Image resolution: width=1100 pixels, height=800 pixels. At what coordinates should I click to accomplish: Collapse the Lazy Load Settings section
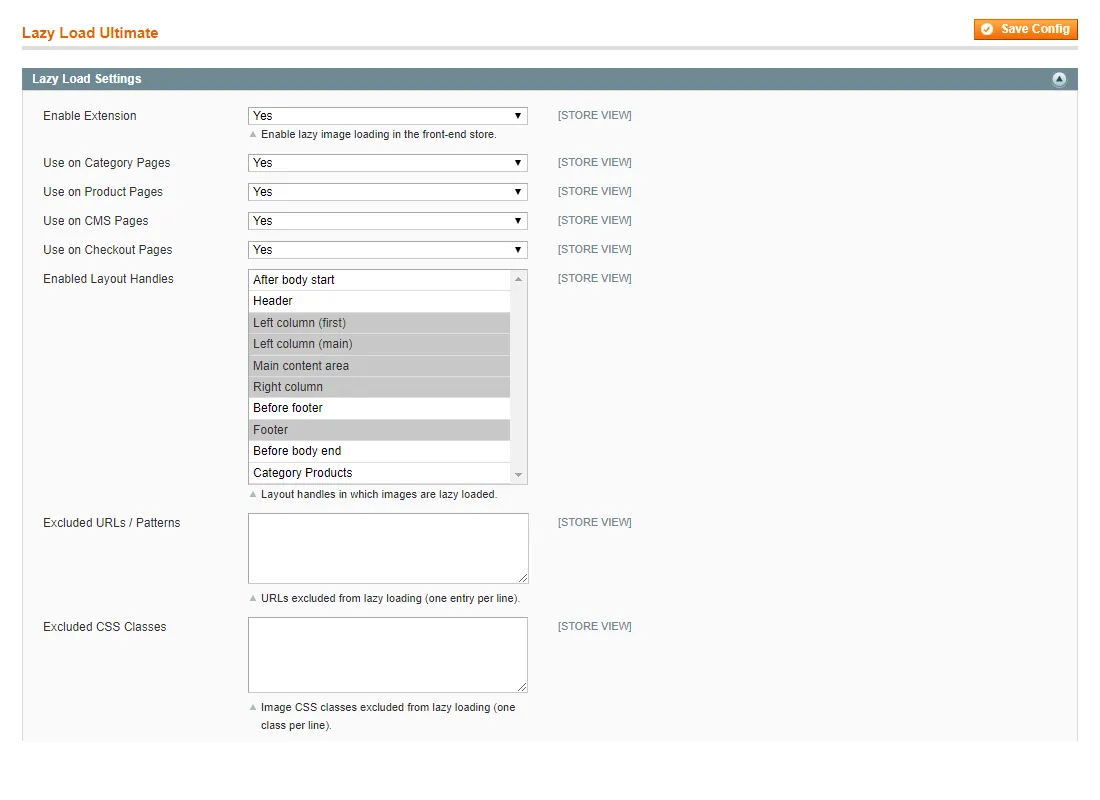click(x=1059, y=79)
